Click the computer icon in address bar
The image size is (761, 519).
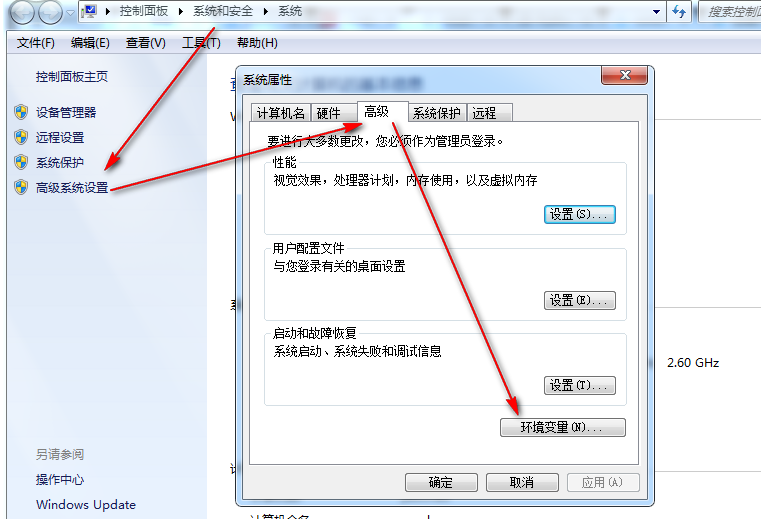[89, 11]
